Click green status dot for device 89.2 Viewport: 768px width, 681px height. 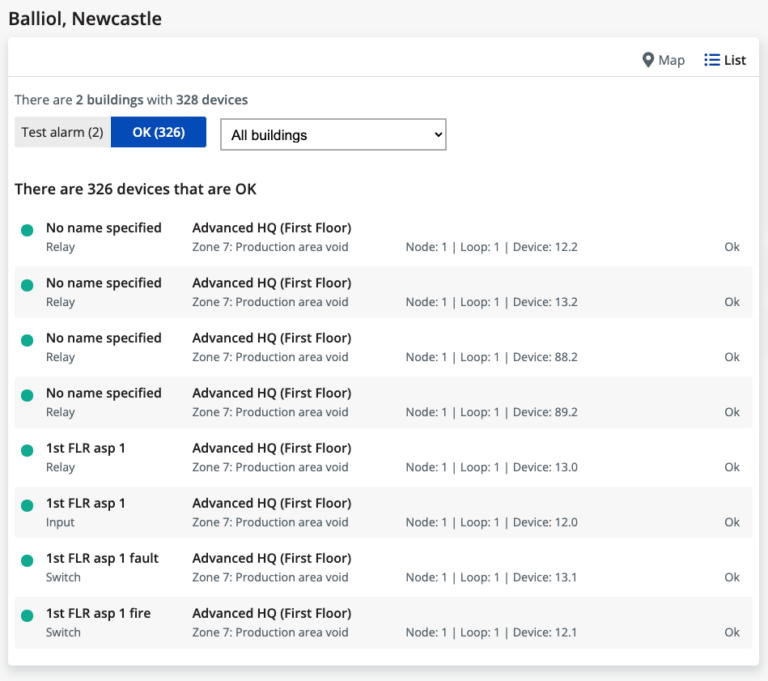pyautogui.click(x=28, y=395)
